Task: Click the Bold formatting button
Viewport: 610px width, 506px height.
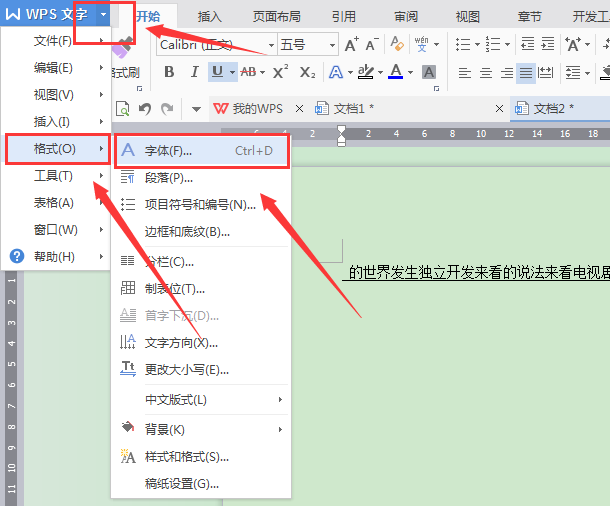Action: pos(169,72)
